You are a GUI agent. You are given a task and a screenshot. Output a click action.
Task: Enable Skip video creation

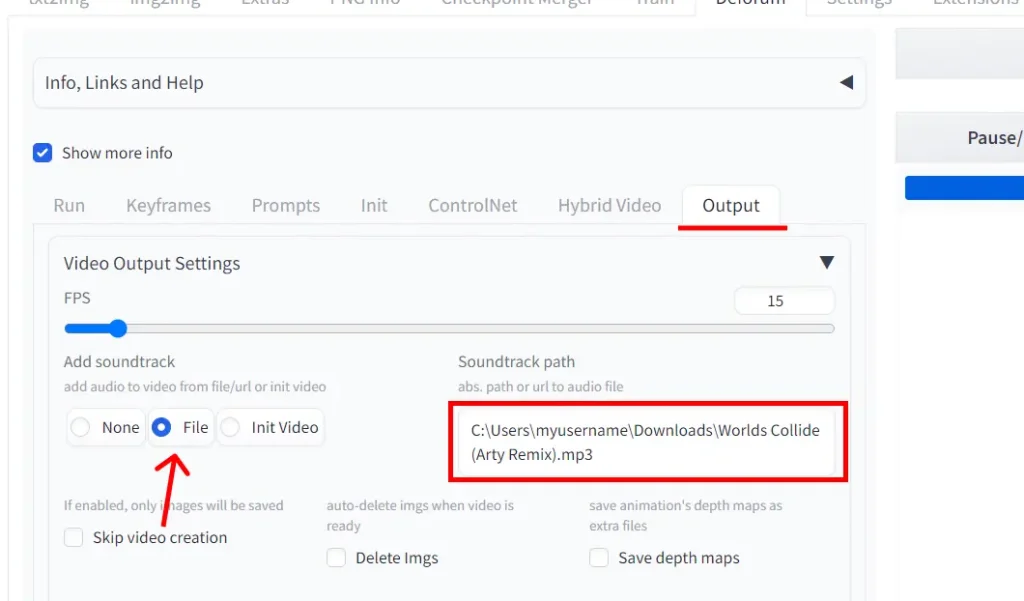pyautogui.click(x=74, y=538)
